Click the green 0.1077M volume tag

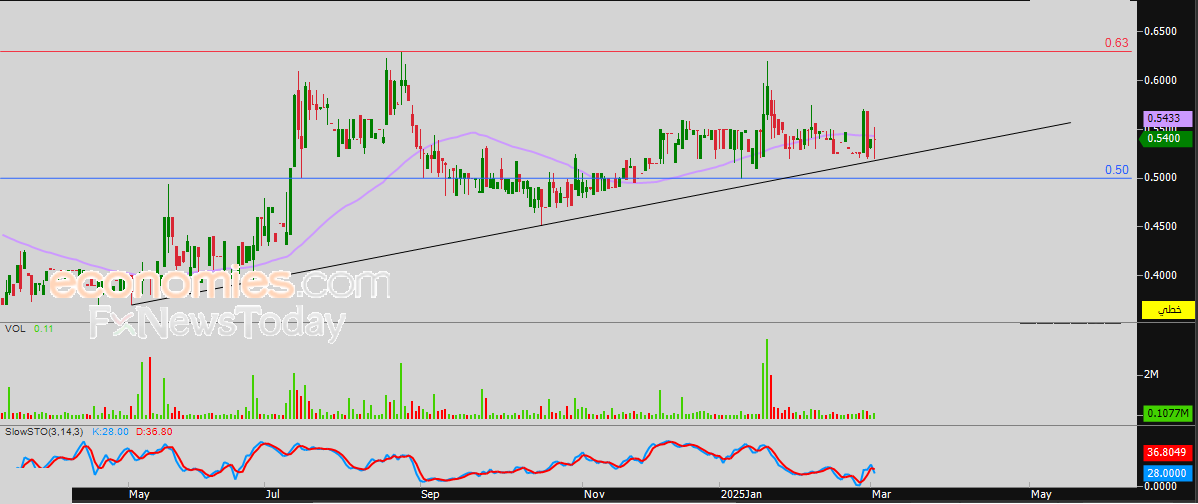[1166, 413]
